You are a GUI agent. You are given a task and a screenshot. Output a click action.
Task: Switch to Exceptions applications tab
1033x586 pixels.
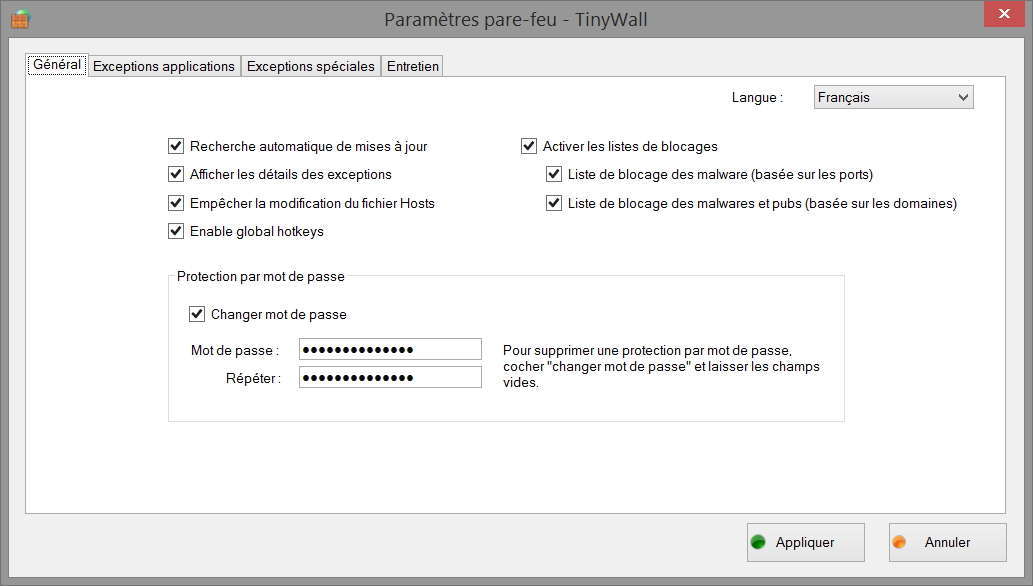coord(164,66)
